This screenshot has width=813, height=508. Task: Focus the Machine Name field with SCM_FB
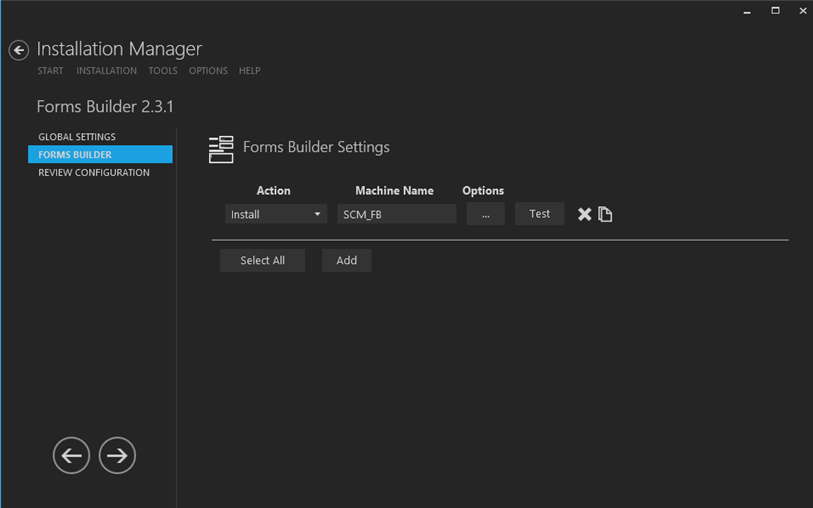pos(397,214)
